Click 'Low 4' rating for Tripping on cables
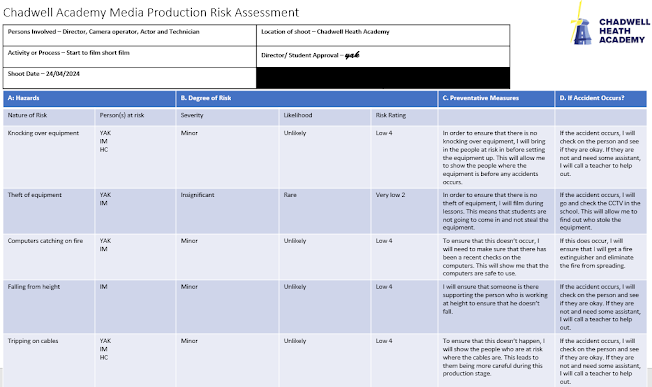Screen dimensions: 652x387 coord(384,341)
